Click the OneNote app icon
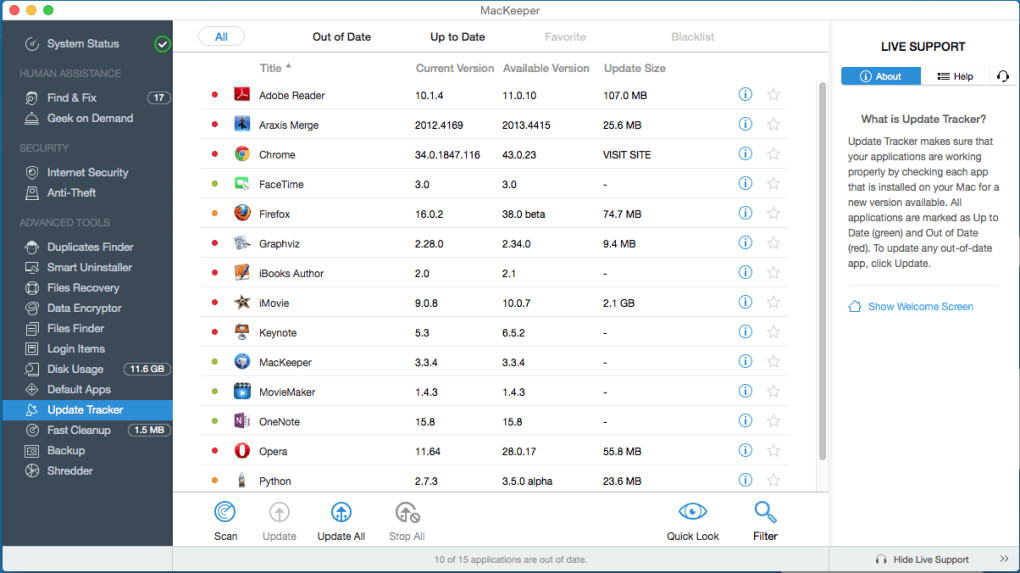 (x=242, y=421)
